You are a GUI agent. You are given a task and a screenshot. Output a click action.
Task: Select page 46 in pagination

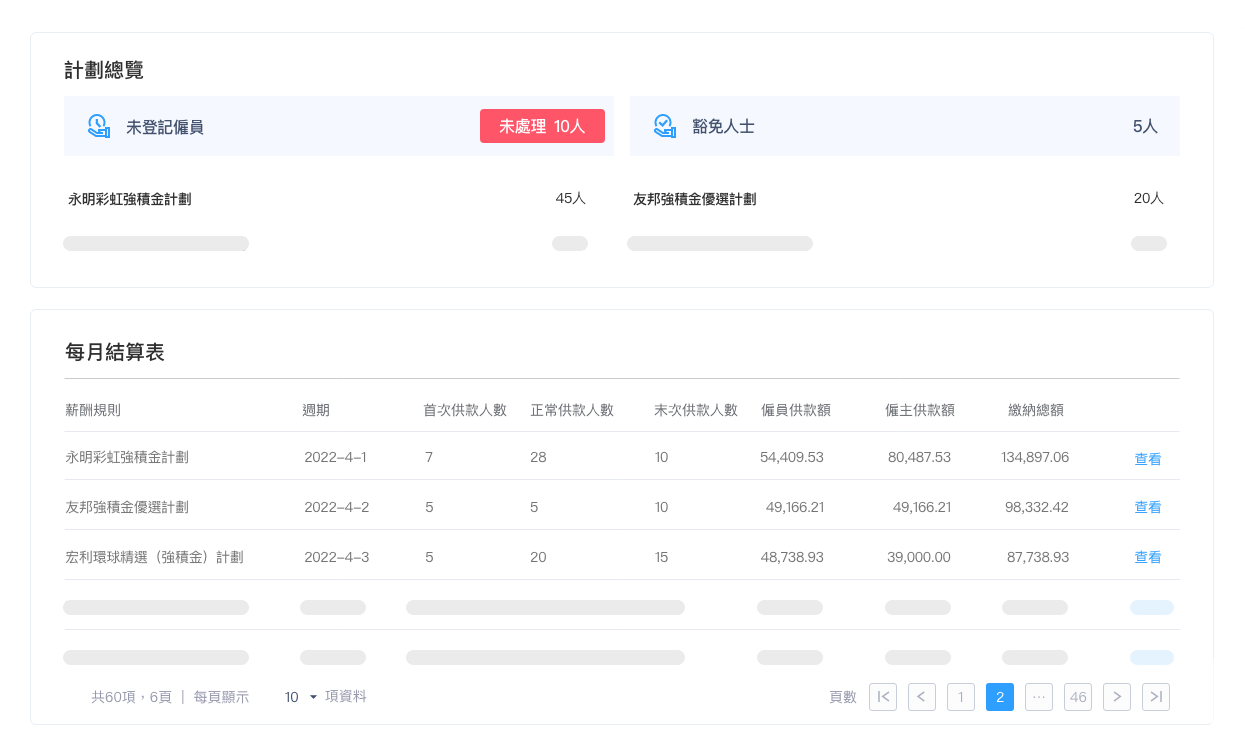click(1078, 697)
